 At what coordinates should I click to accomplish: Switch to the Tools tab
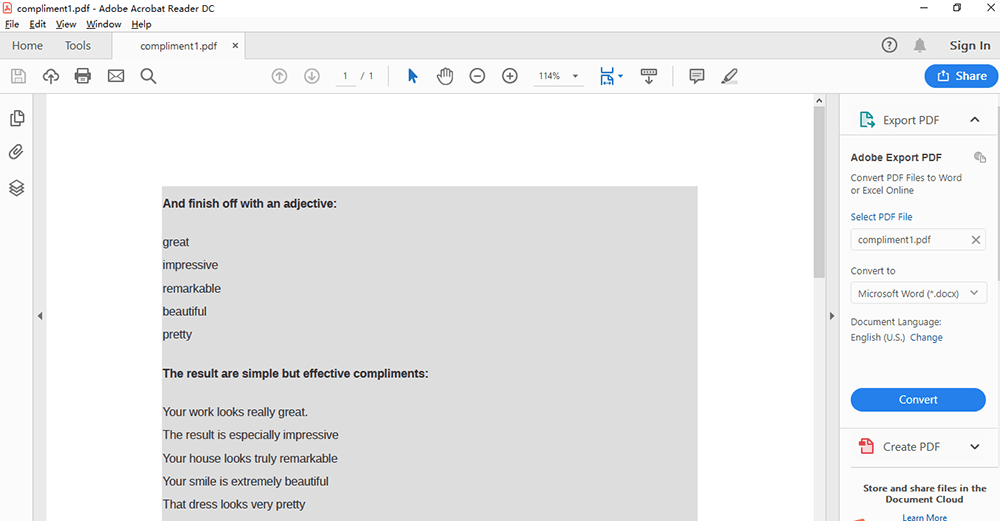pyautogui.click(x=78, y=46)
